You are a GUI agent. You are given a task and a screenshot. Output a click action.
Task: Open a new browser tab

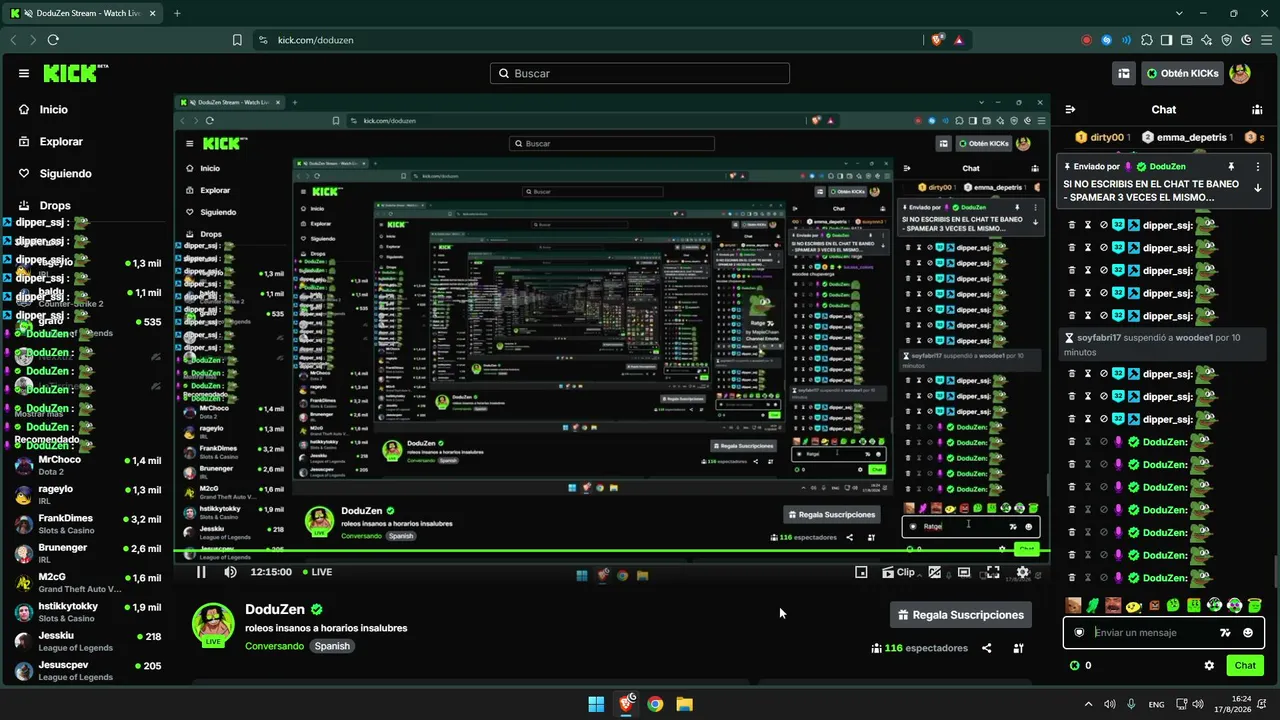point(177,13)
